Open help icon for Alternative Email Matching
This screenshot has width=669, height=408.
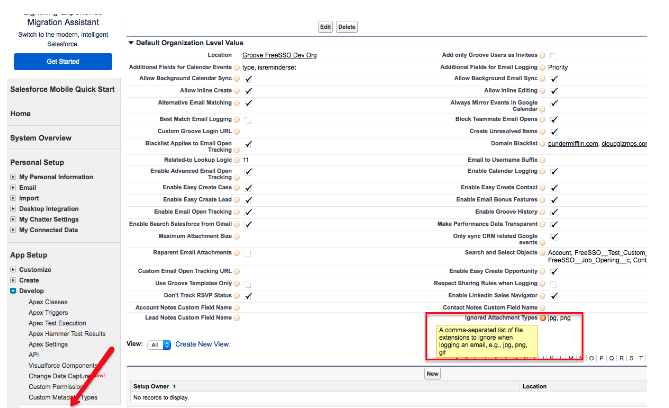pyautogui.click(x=236, y=103)
